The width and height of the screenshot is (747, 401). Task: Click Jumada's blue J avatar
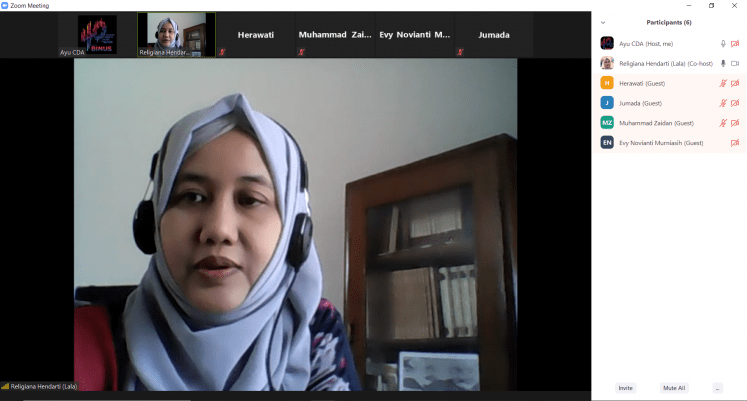click(x=607, y=102)
